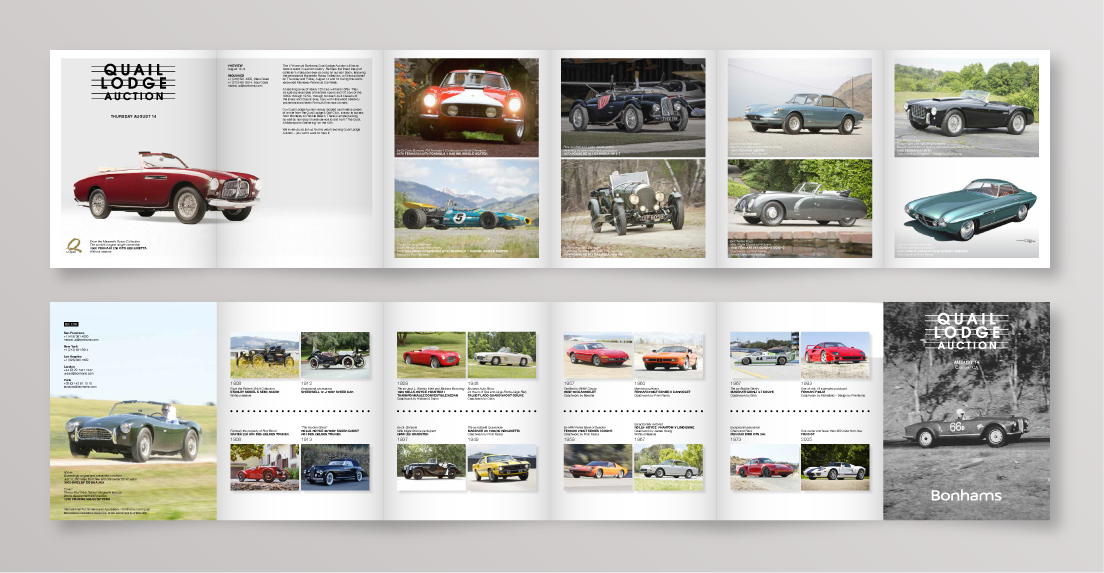This screenshot has height=573, width=1104.
Task: Click the "THURSDAY AUGUST 14" date text
Action: [x=133, y=116]
